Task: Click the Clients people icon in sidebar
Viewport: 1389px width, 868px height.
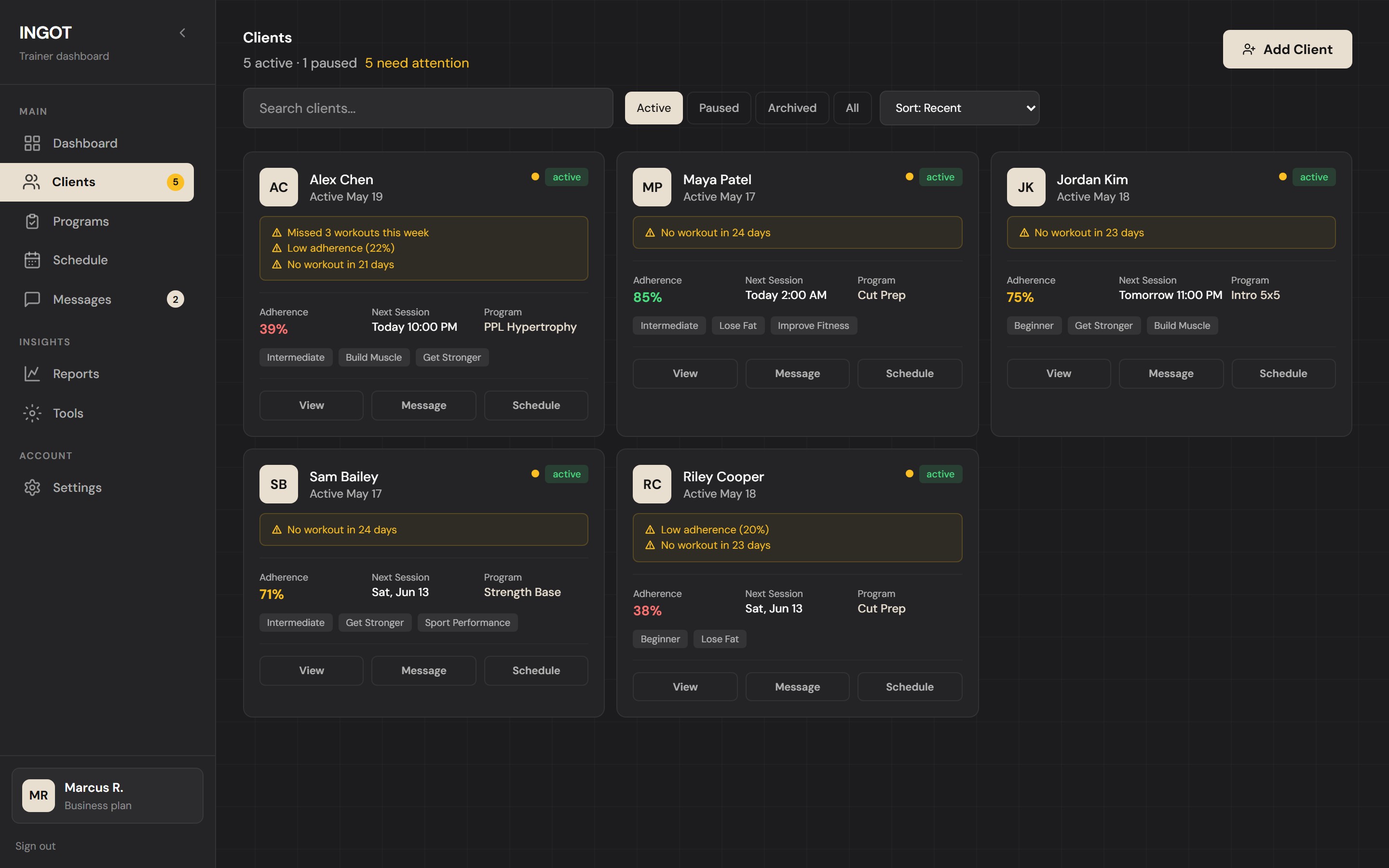Action: click(x=31, y=182)
